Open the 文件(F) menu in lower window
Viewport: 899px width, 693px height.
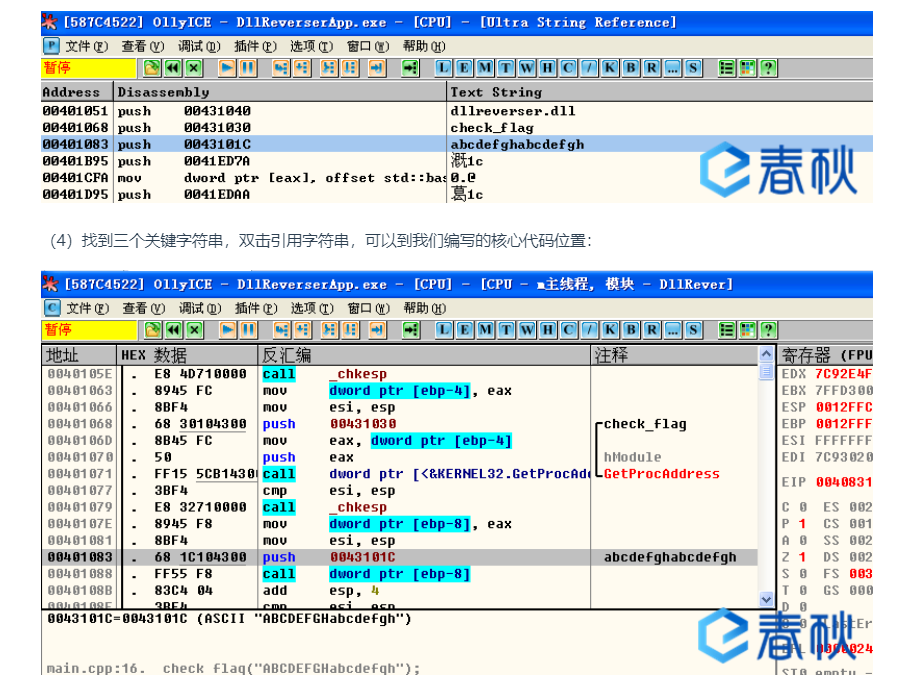point(85,308)
